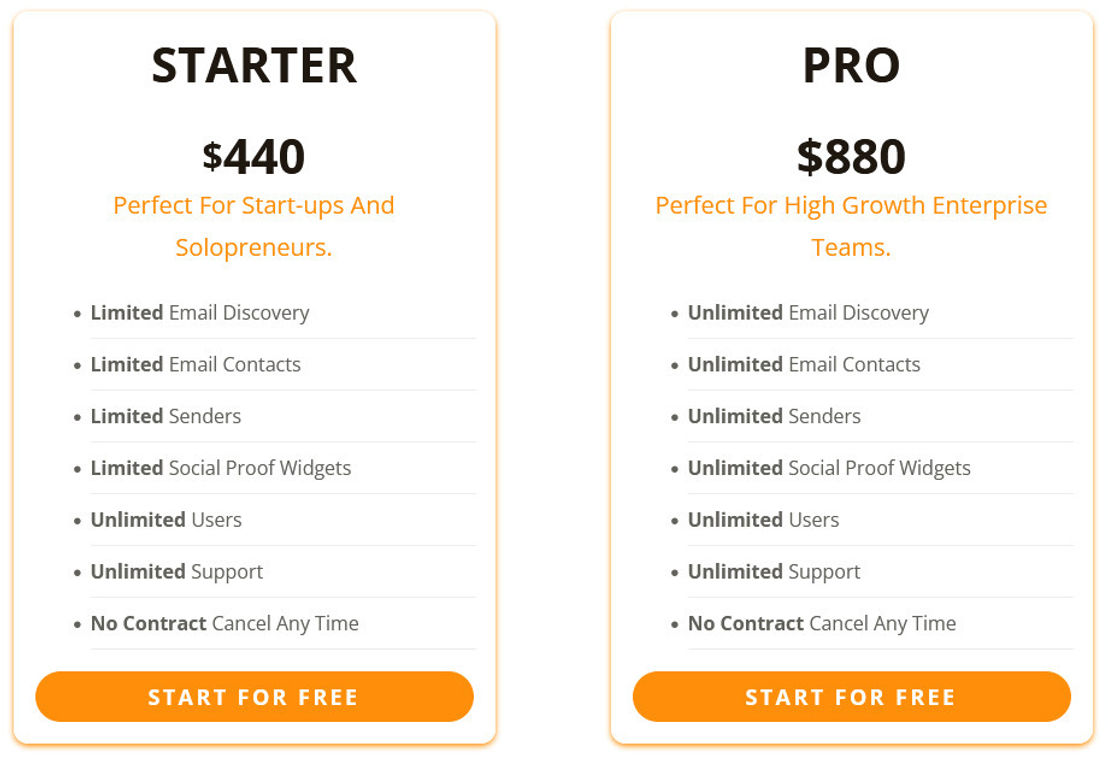Select the STARTER plan heading
Viewport: 1108px width, 758px height.
point(254,65)
